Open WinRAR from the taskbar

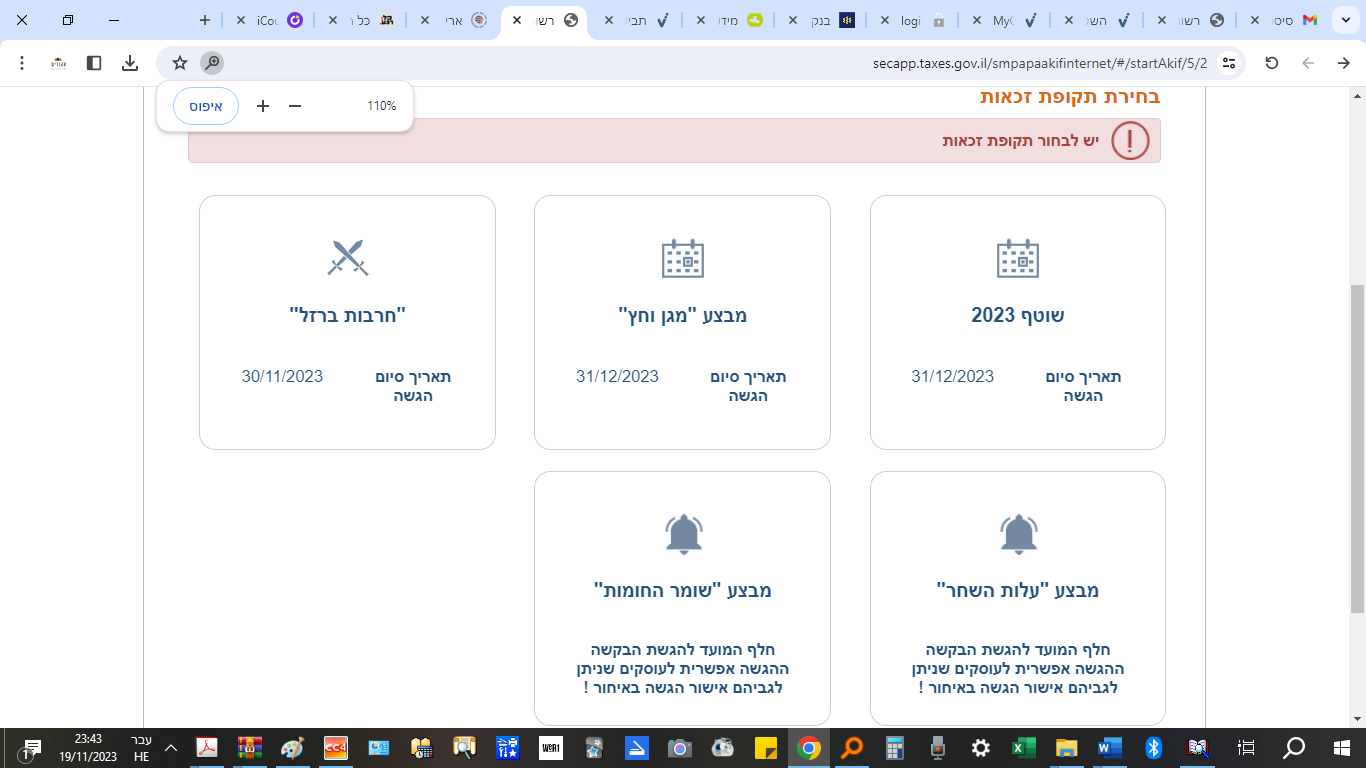249,748
